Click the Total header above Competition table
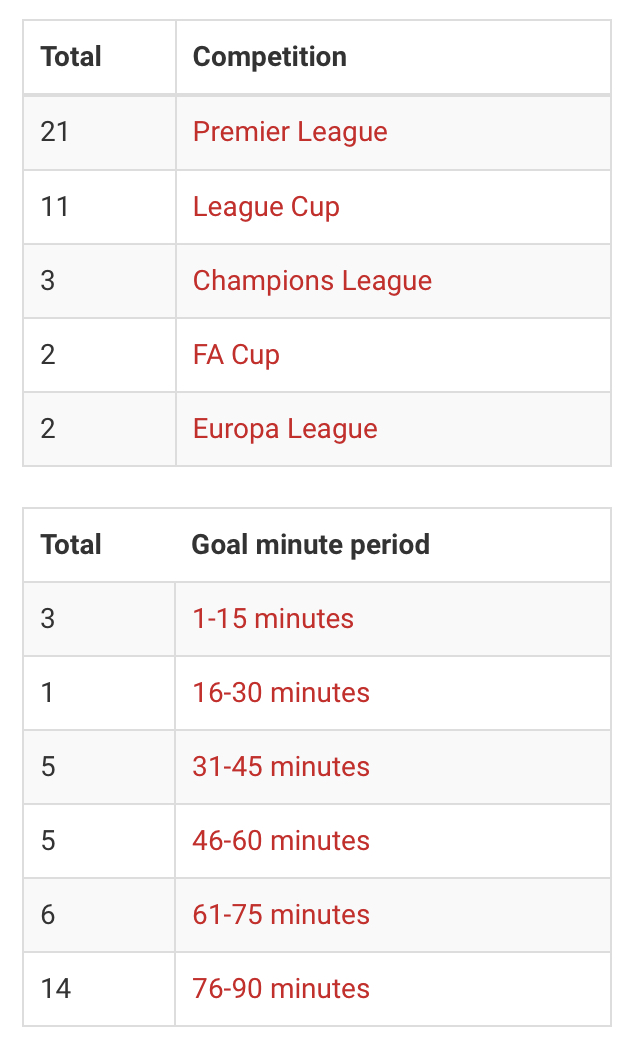The image size is (627, 1052). [71, 57]
